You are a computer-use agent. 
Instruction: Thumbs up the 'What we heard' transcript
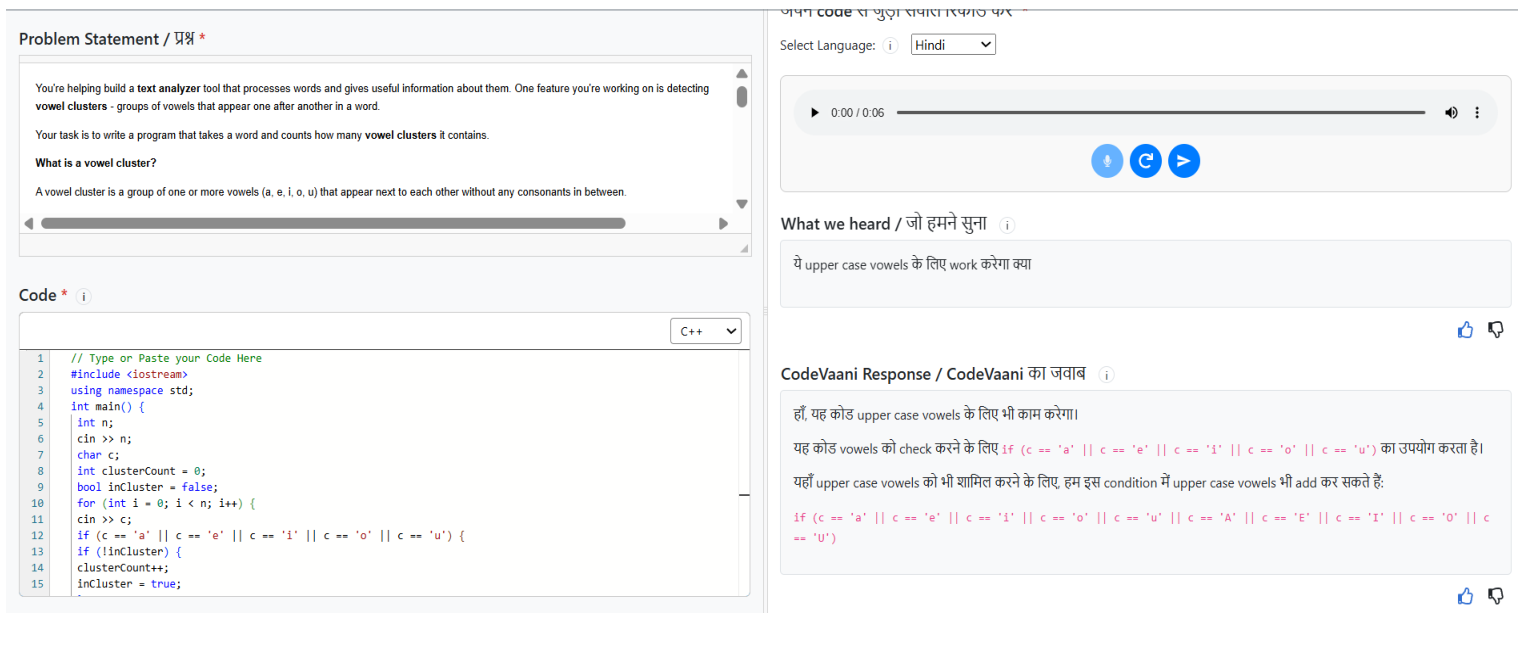tap(1465, 330)
